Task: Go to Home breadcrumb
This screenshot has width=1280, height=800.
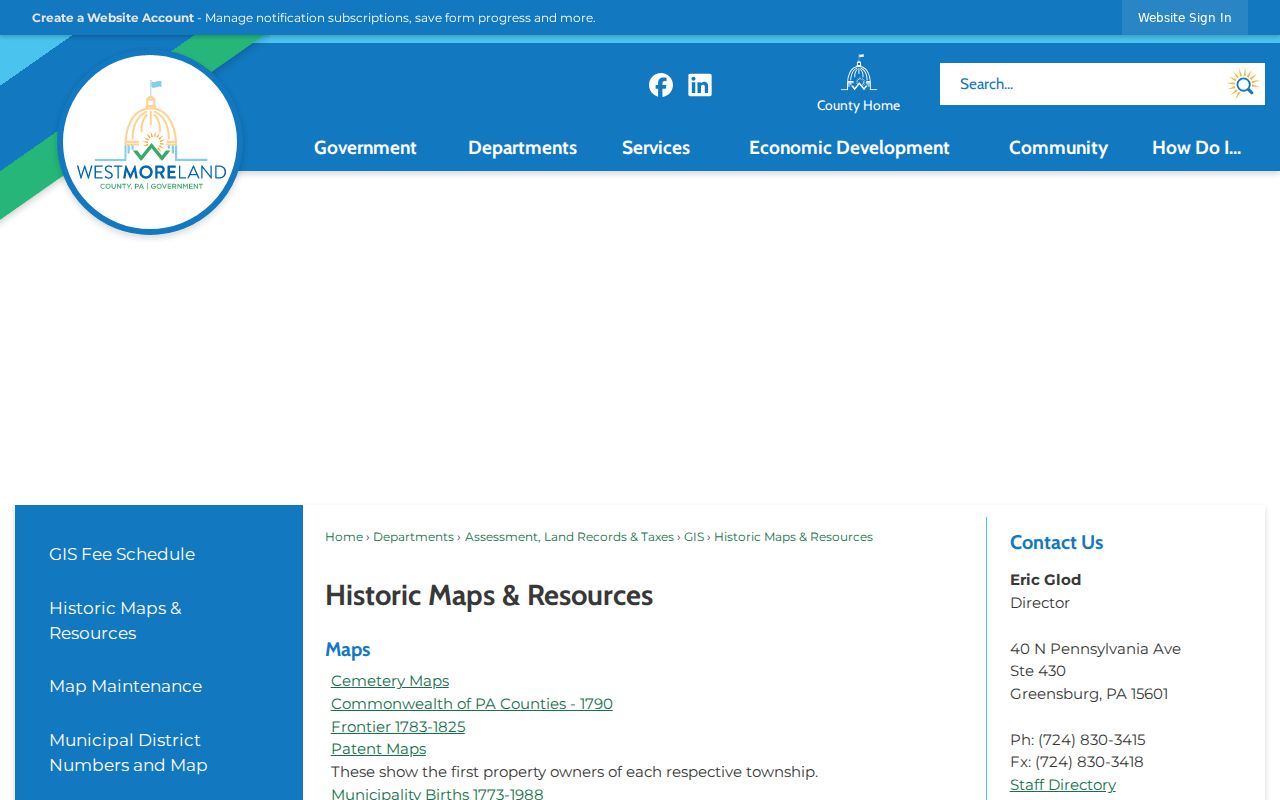Action: 344,537
